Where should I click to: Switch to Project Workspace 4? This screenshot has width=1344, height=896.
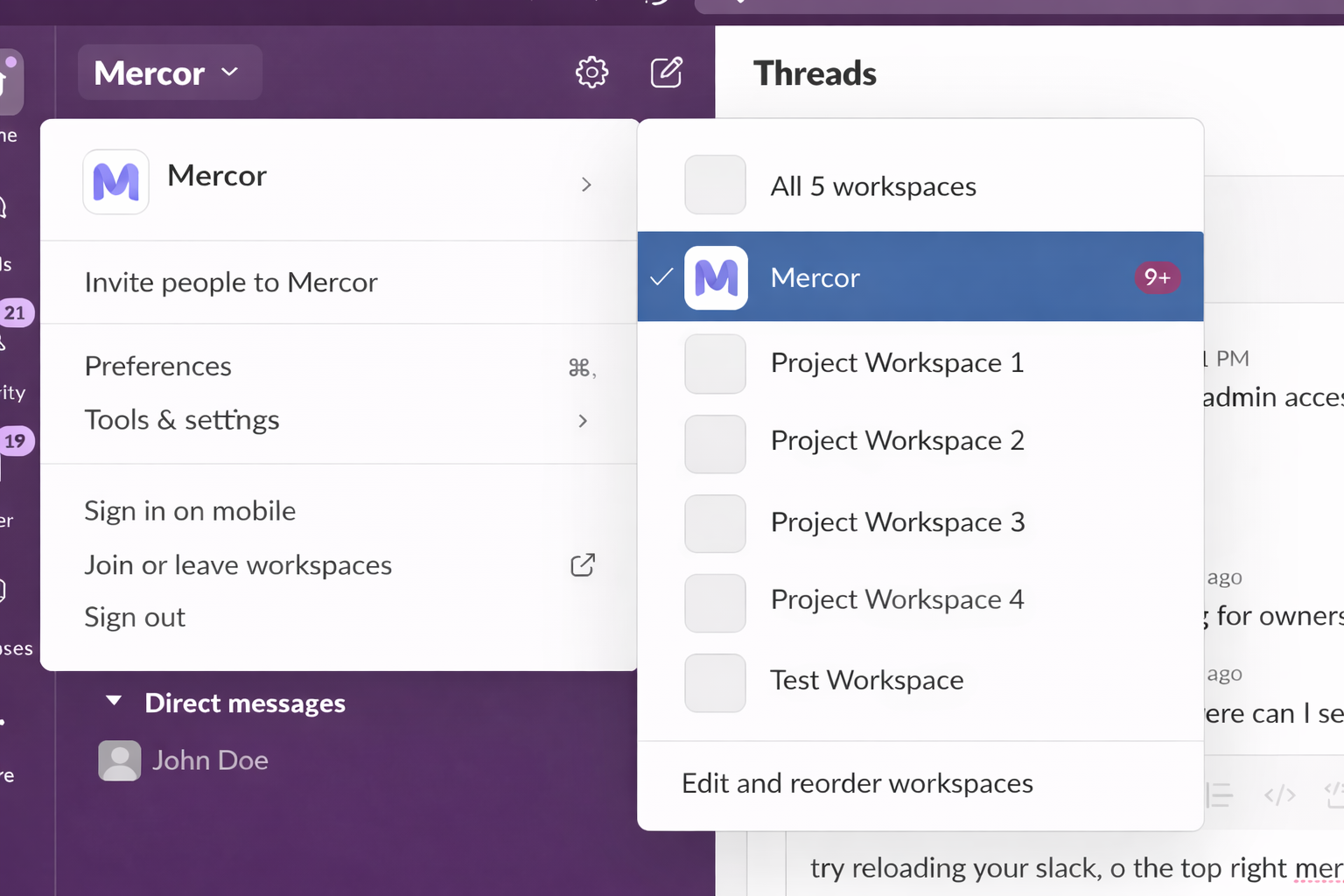point(920,600)
